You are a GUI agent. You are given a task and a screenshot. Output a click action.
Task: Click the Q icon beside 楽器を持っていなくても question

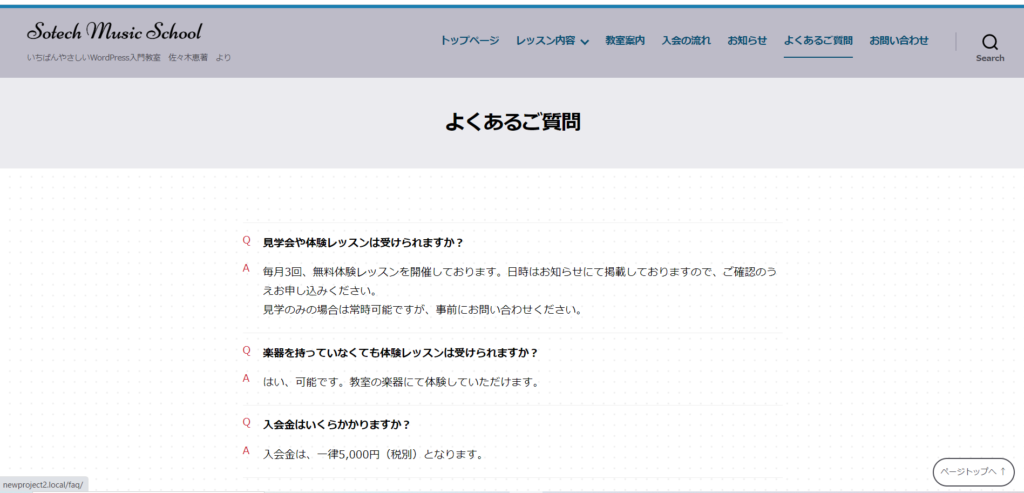(x=247, y=351)
